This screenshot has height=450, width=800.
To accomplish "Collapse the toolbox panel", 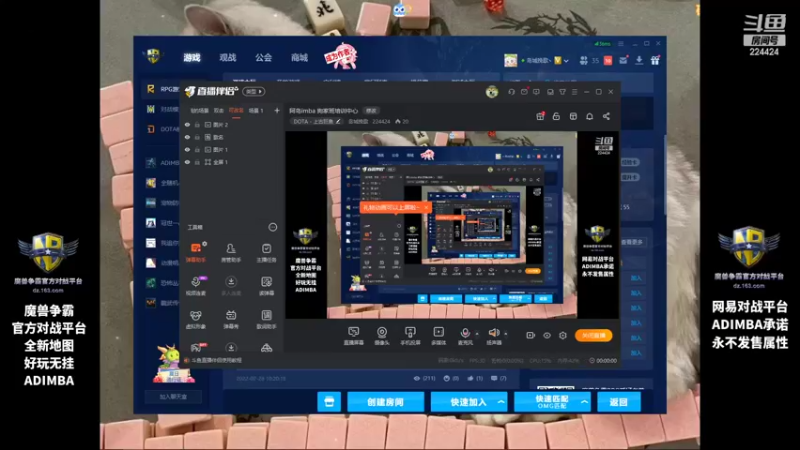I will click(x=273, y=227).
